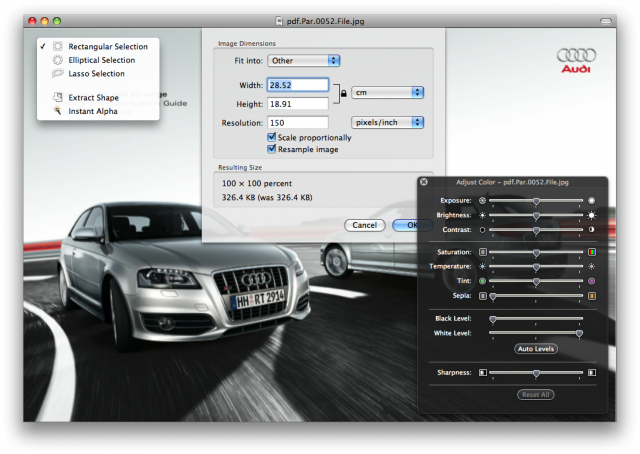Click the Exposure slider handle
This screenshot has height=454, width=640.
click(x=536, y=201)
